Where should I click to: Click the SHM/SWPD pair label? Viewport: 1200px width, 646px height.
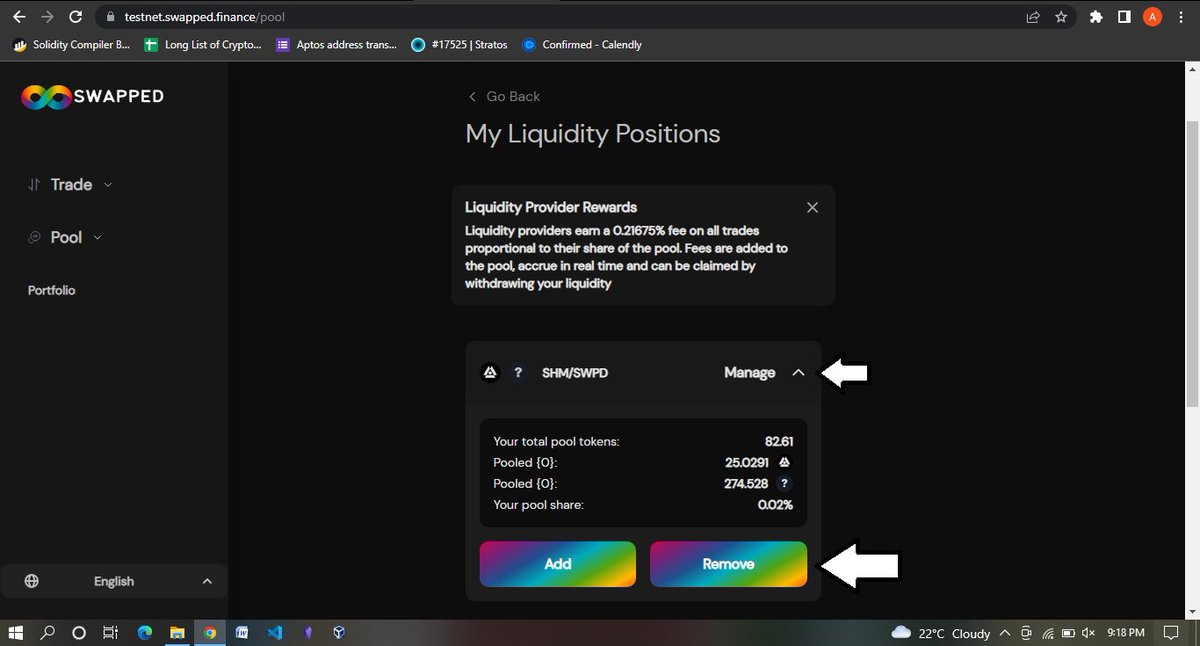pyautogui.click(x=574, y=372)
